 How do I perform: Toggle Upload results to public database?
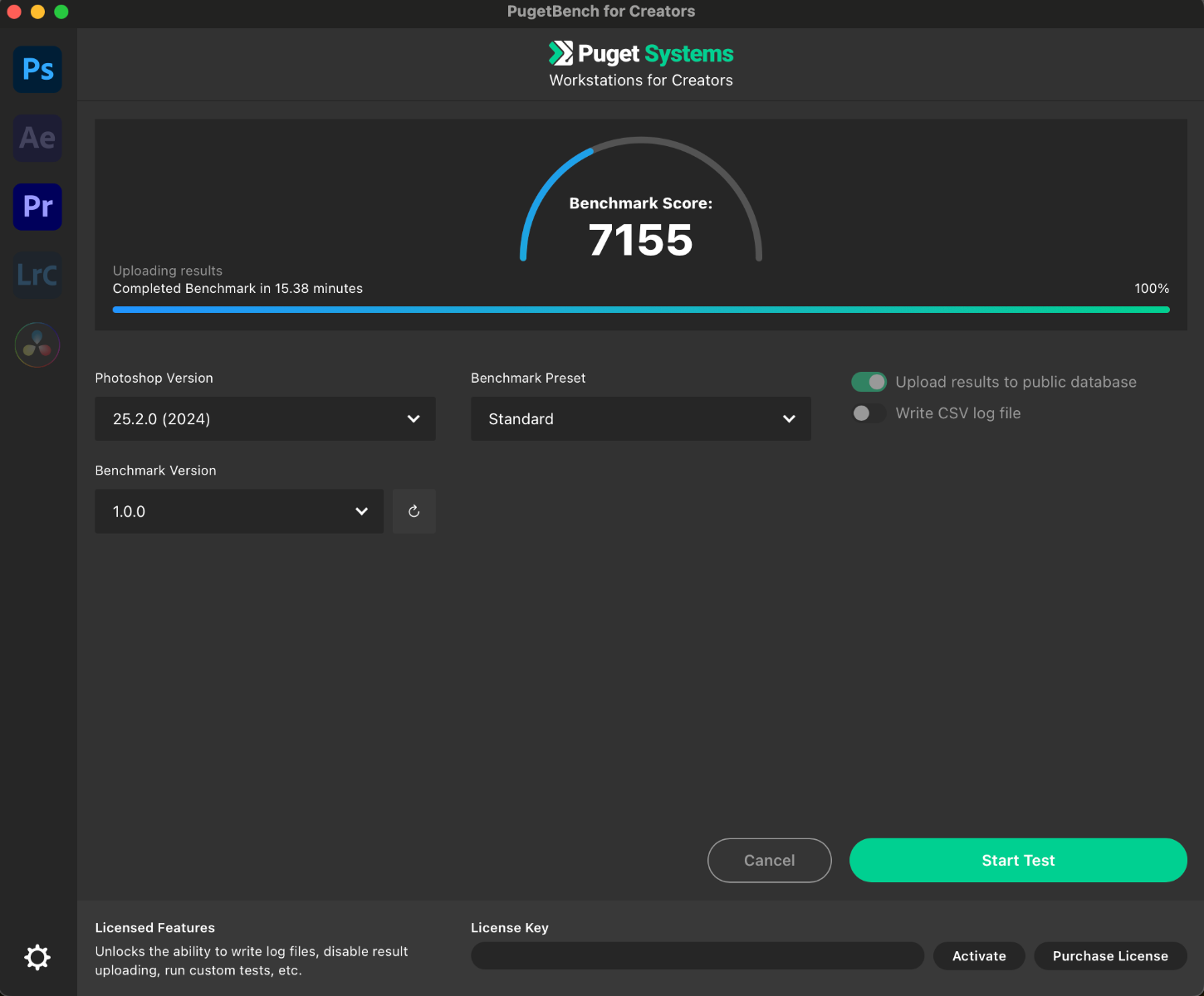[x=869, y=382]
